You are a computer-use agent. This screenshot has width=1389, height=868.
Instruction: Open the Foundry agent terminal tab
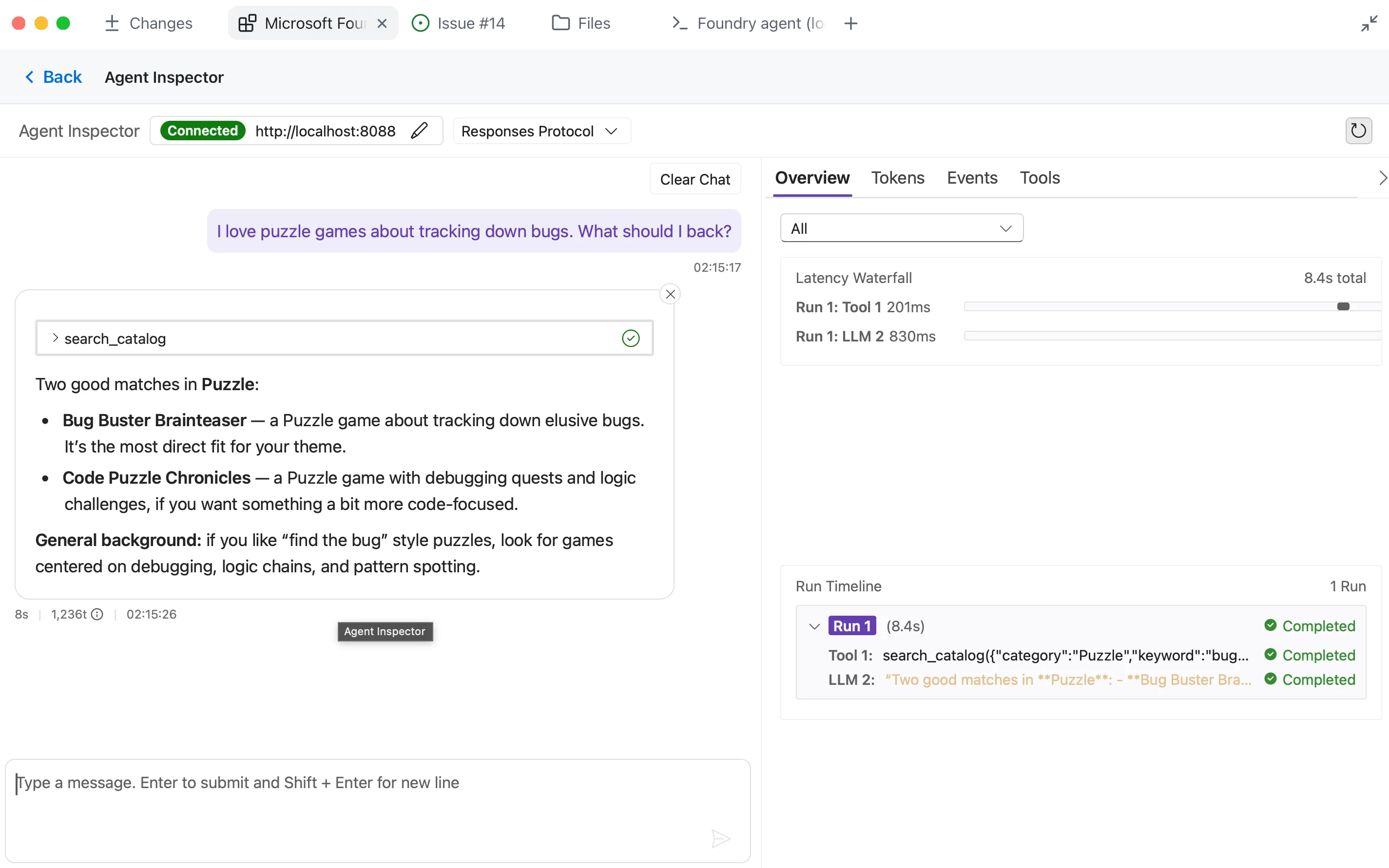(x=747, y=23)
